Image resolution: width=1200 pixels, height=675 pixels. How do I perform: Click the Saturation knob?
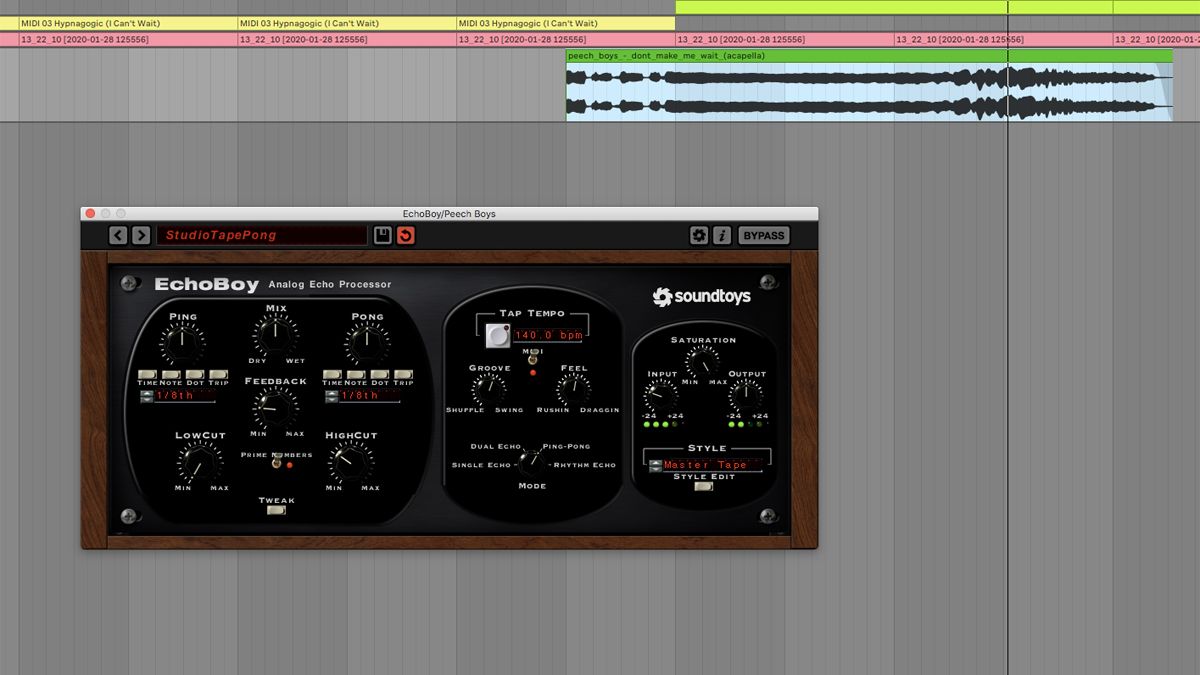tap(704, 362)
